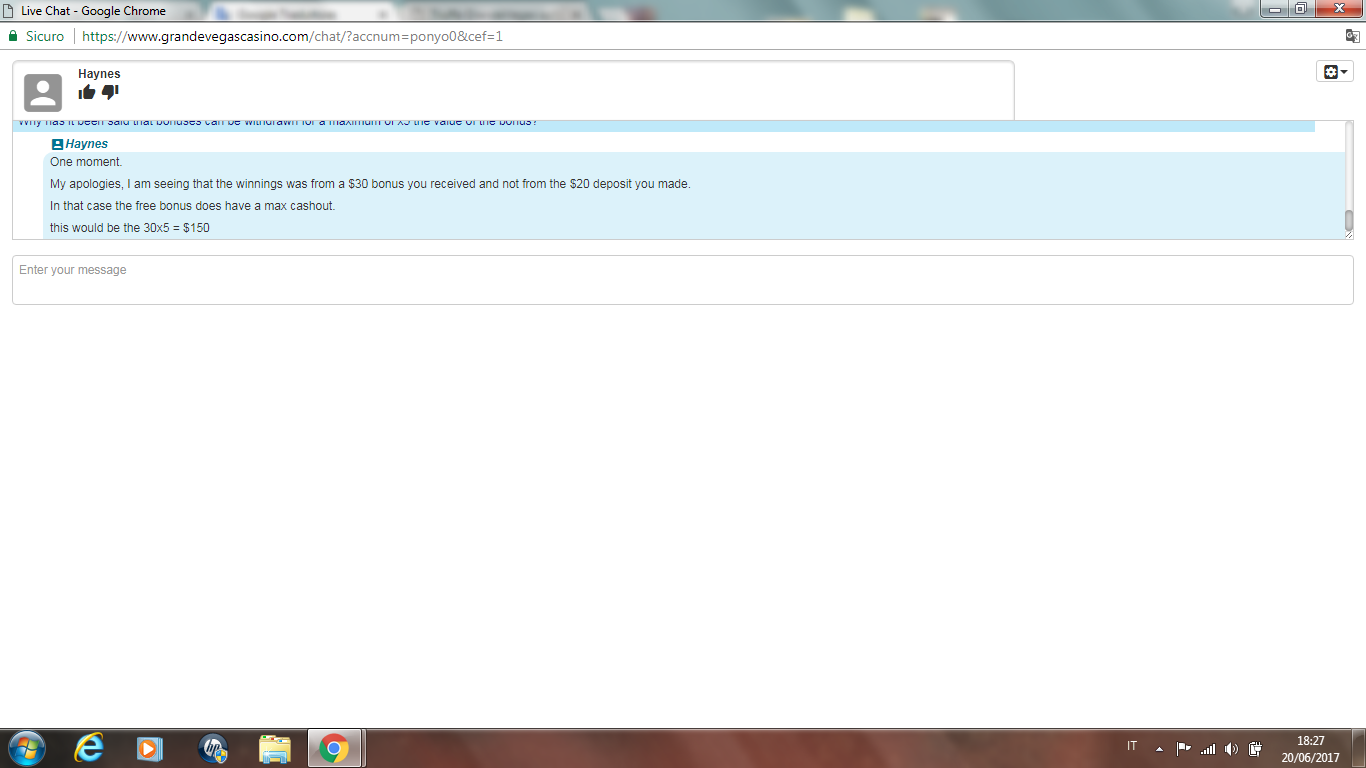Minimize the Live Chat Chrome window
This screenshot has height=768, width=1366.
click(1274, 9)
